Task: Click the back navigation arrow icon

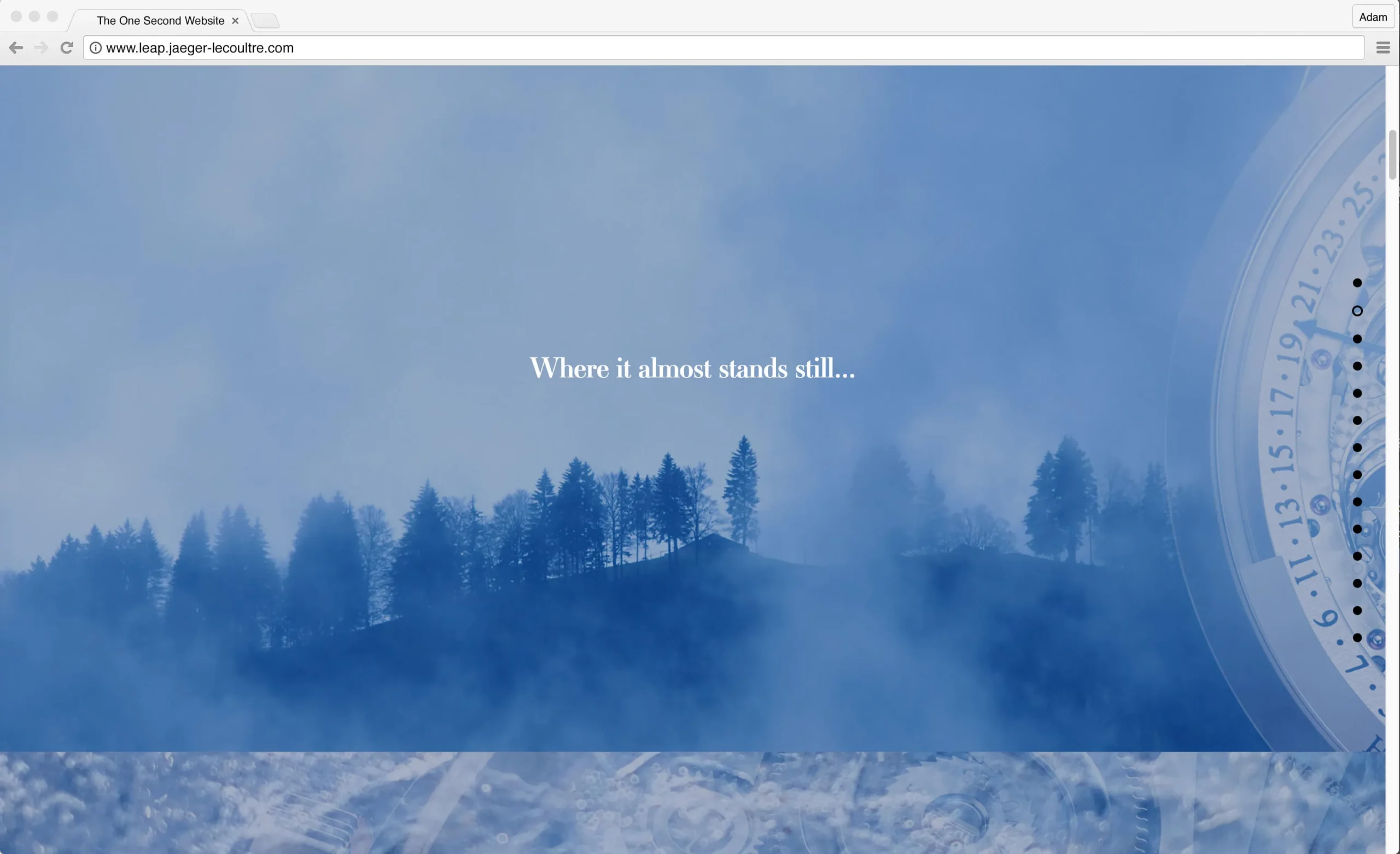Action: pos(15,47)
